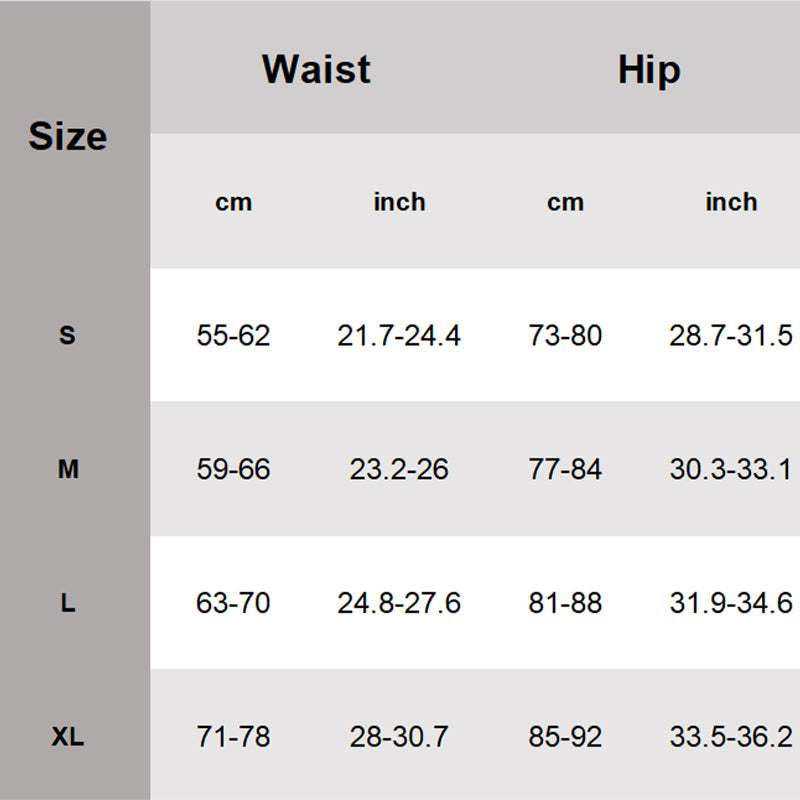Select the 33.5-36.2 hip inch cell
The height and width of the screenshot is (800, 800).
click(731, 738)
